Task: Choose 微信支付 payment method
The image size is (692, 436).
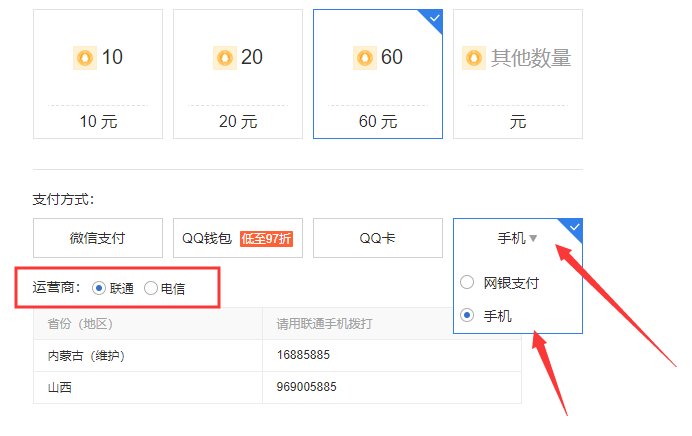Action: pyautogui.click(x=98, y=238)
